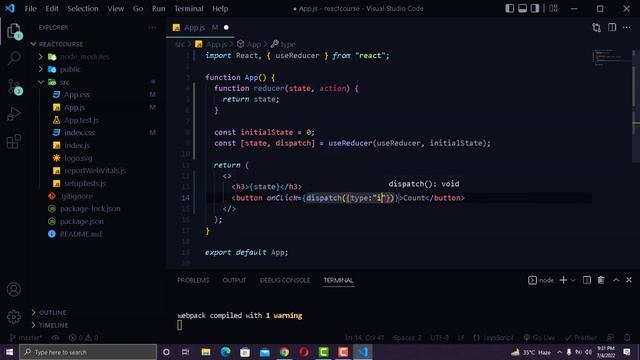Viewport: 640px width, 360px height.
Task: Open Chrome from the taskbar
Action: click(x=284, y=352)
